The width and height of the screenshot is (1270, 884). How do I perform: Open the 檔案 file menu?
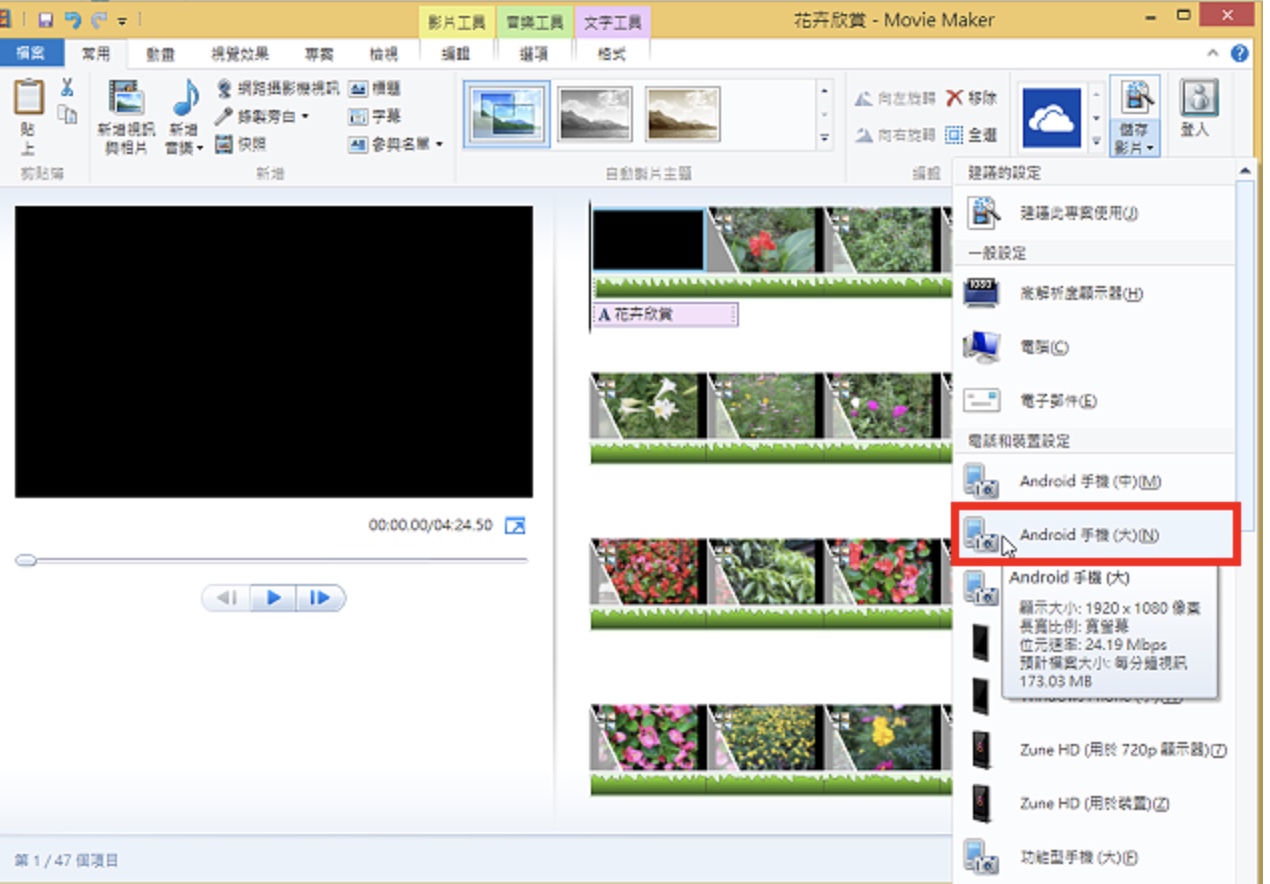tap(31, 53)
